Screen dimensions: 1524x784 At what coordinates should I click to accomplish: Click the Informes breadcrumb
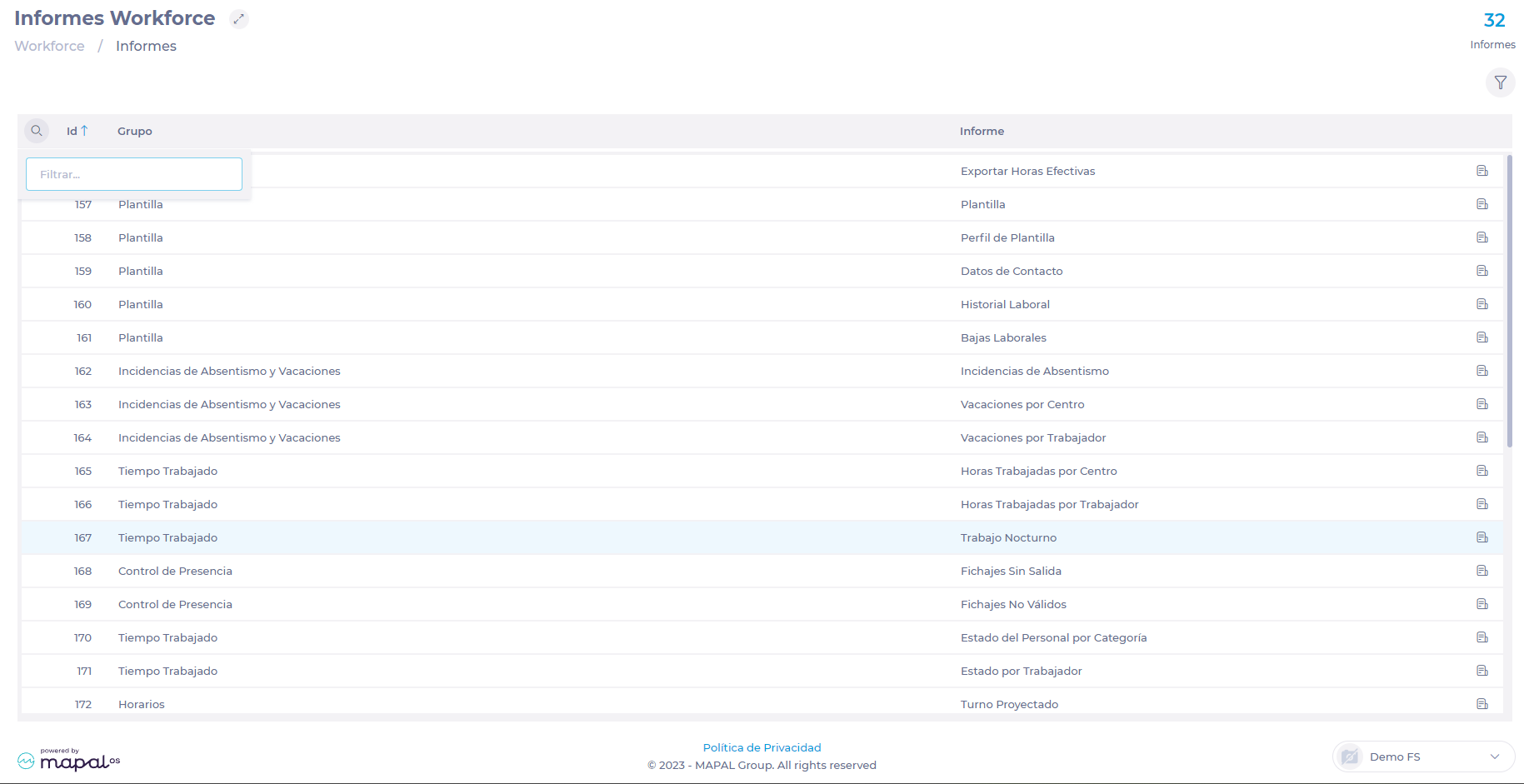[146, 46]
